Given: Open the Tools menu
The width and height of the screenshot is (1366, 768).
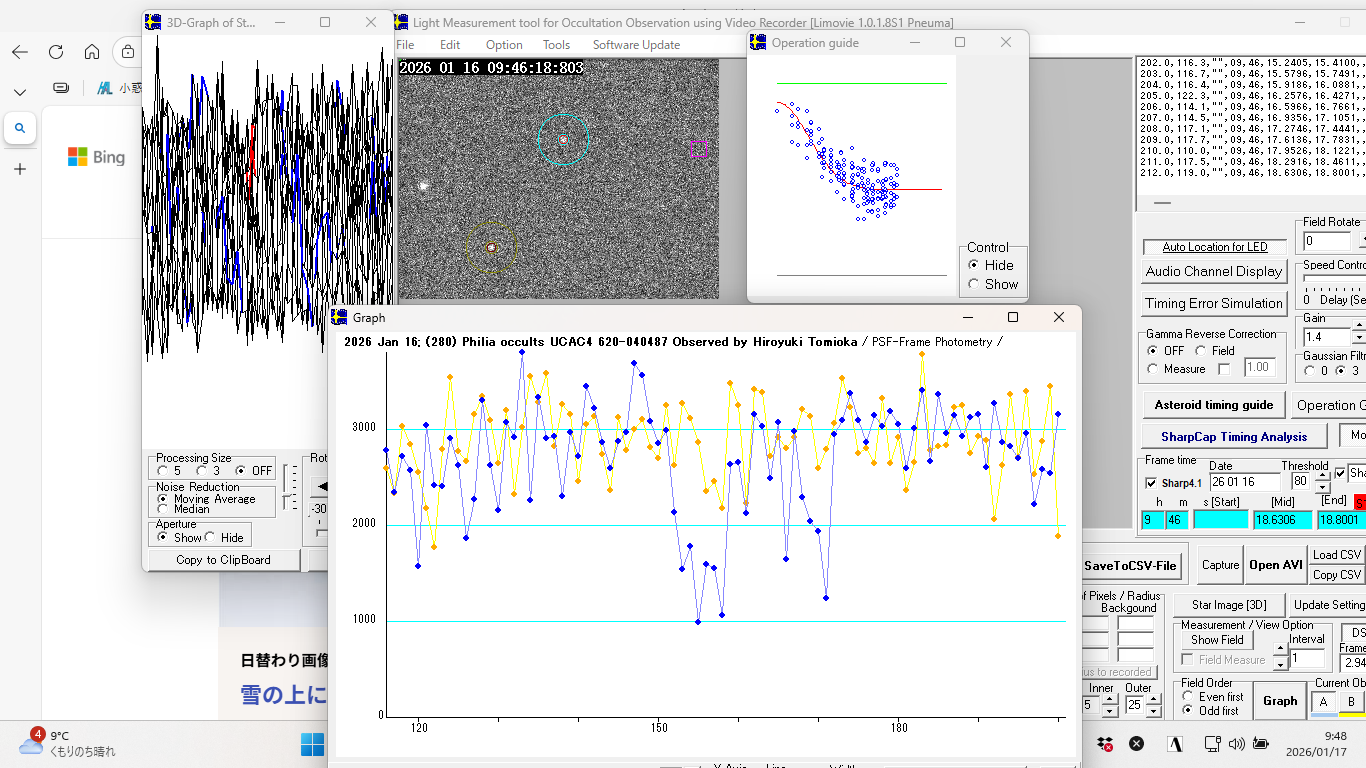Looking at the screenshot, I should pyautogui.click(x=556, y=45).
